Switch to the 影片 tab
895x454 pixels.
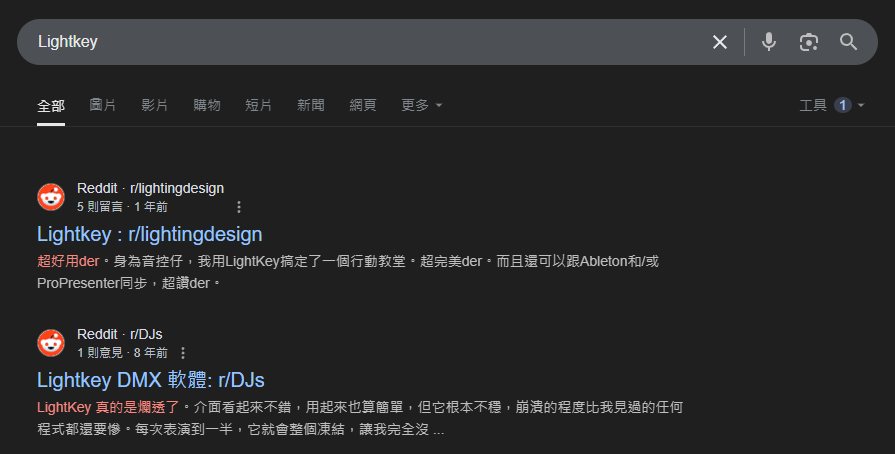[155, 105]
